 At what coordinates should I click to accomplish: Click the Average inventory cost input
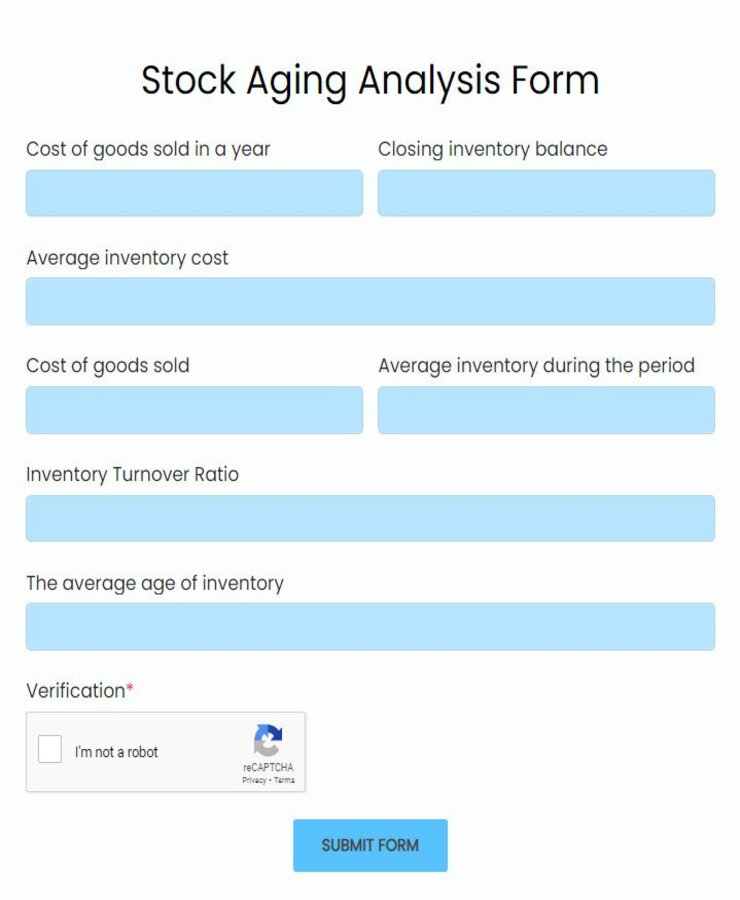370,301
